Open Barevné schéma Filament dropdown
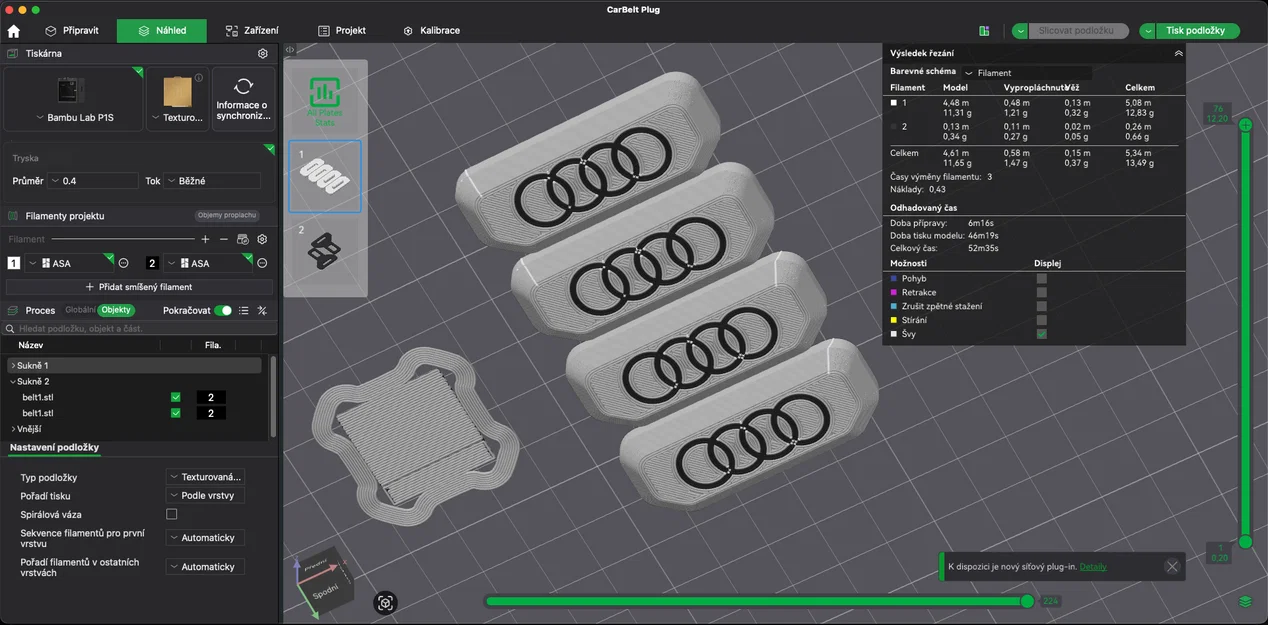 coord(1027,73)
